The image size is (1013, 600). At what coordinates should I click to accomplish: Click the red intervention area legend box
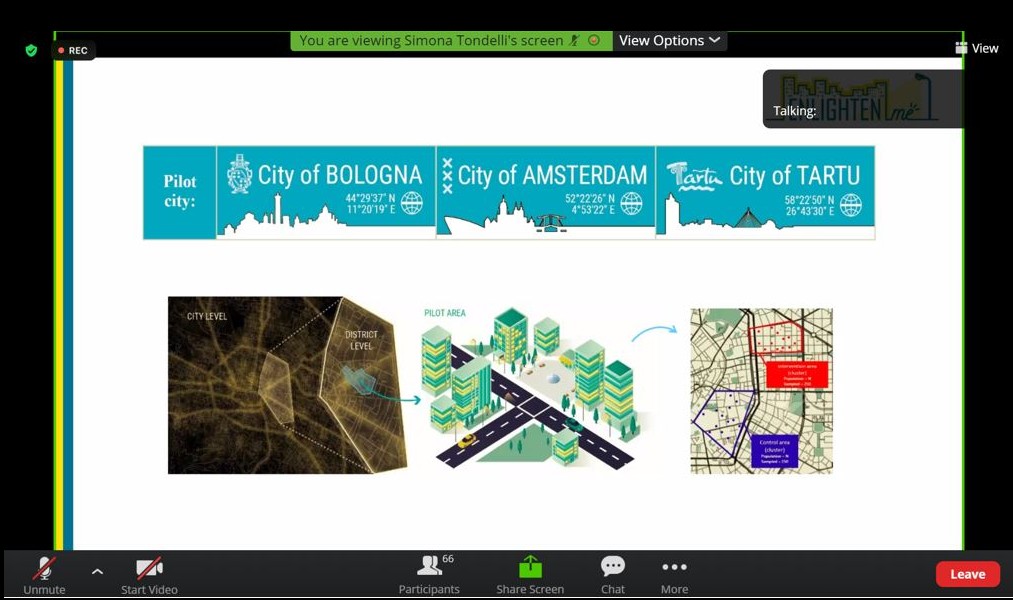pos(797,375)
